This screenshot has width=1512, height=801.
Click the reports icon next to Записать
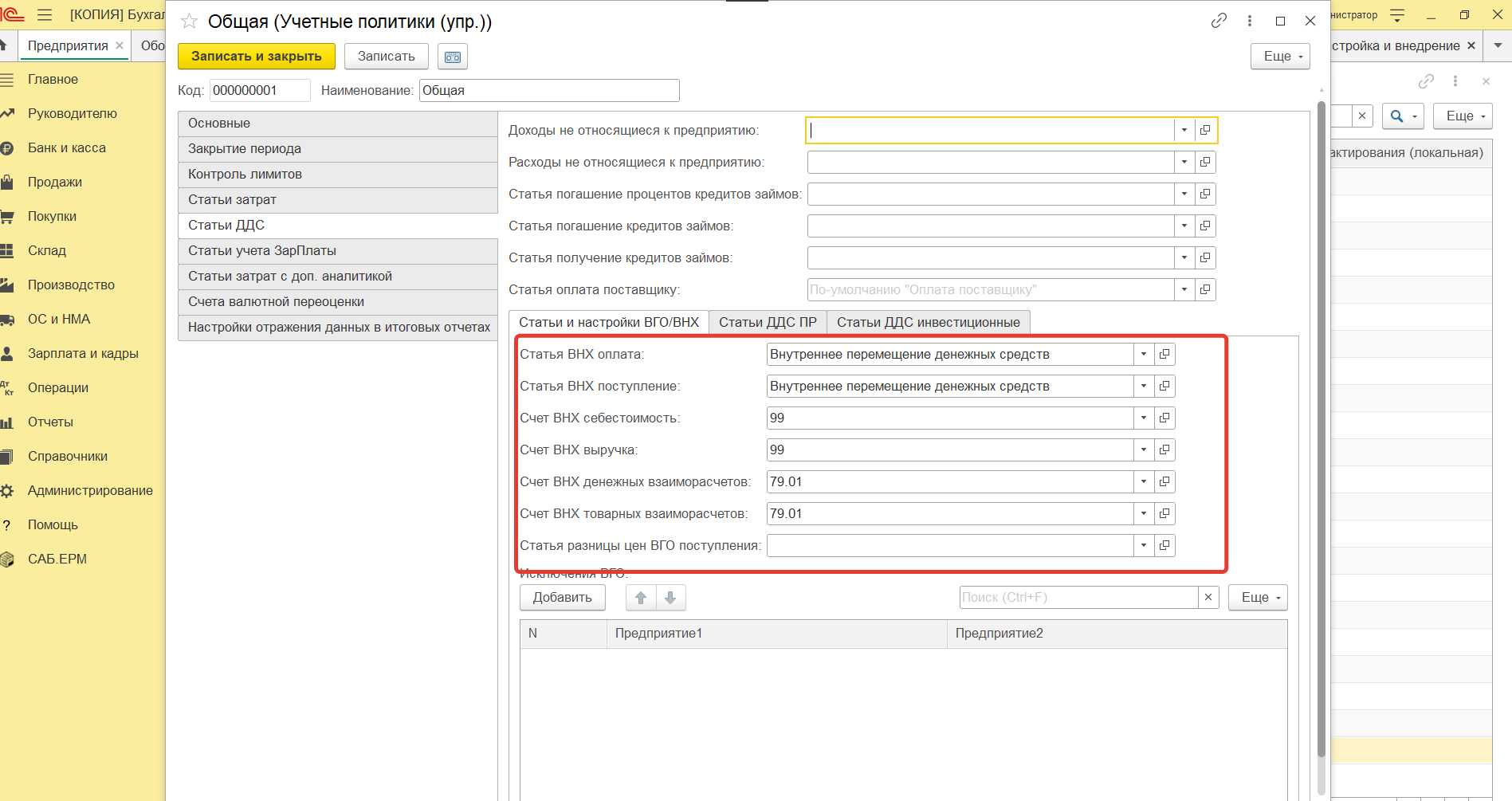(x=453, y=57)
